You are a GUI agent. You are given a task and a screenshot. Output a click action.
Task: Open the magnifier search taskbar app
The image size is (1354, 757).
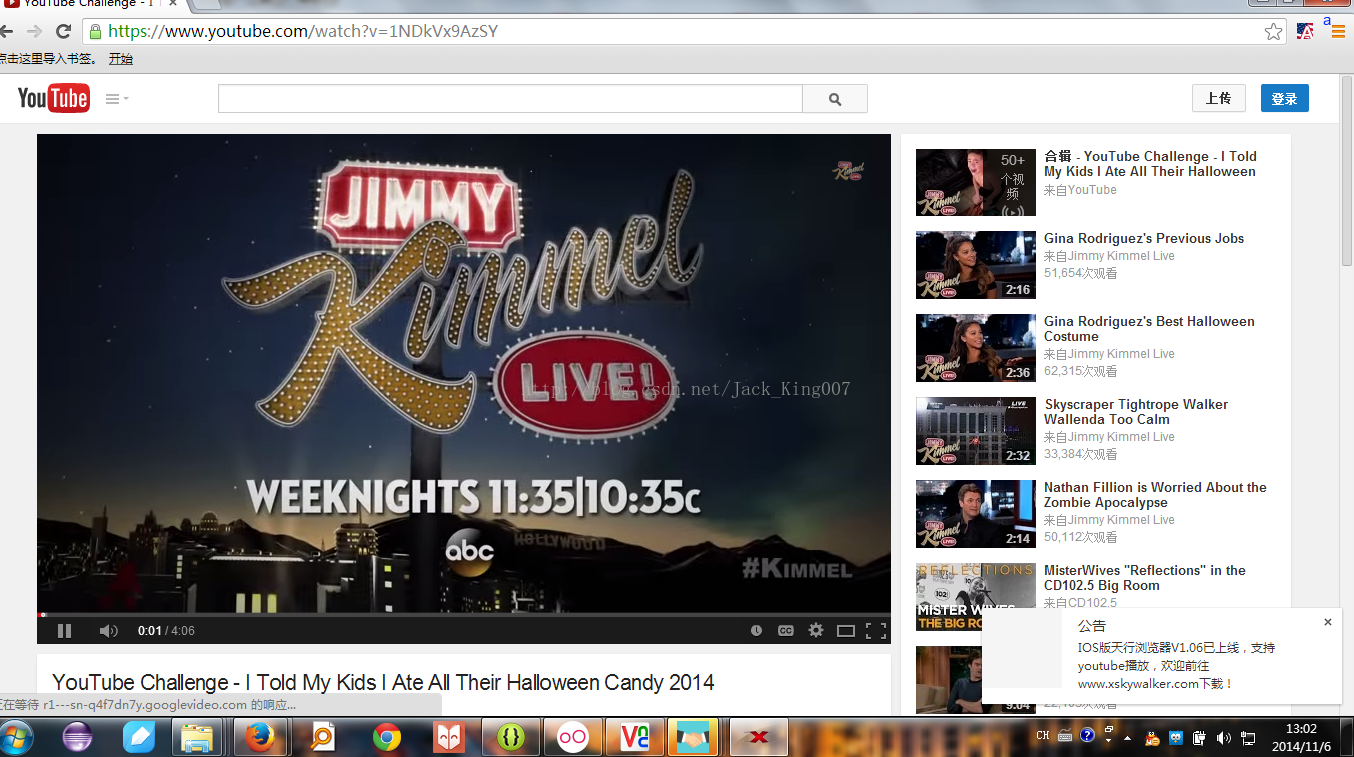[323, 738]
